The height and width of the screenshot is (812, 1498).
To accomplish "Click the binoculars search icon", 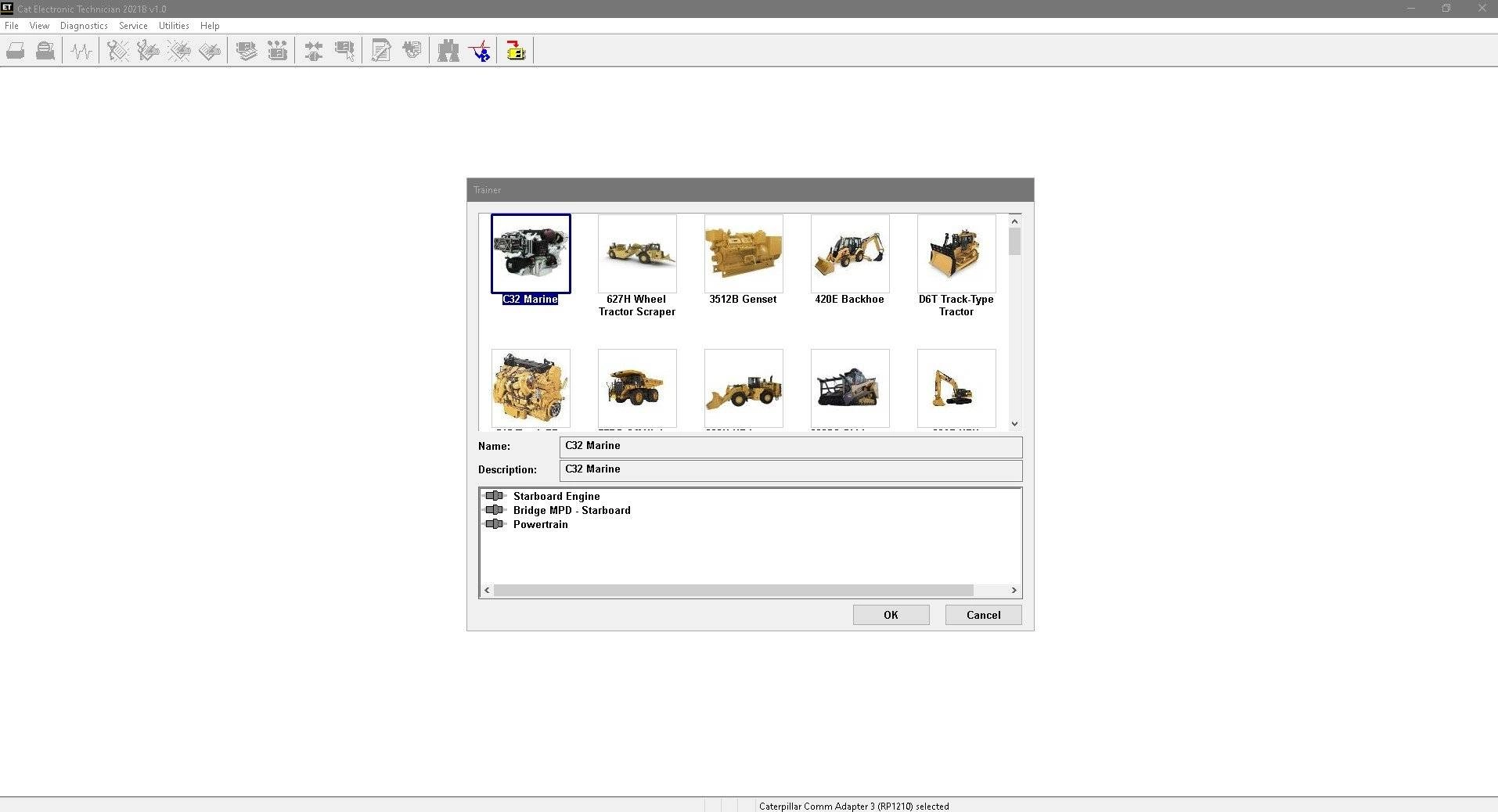I will [x=448, y=52].
